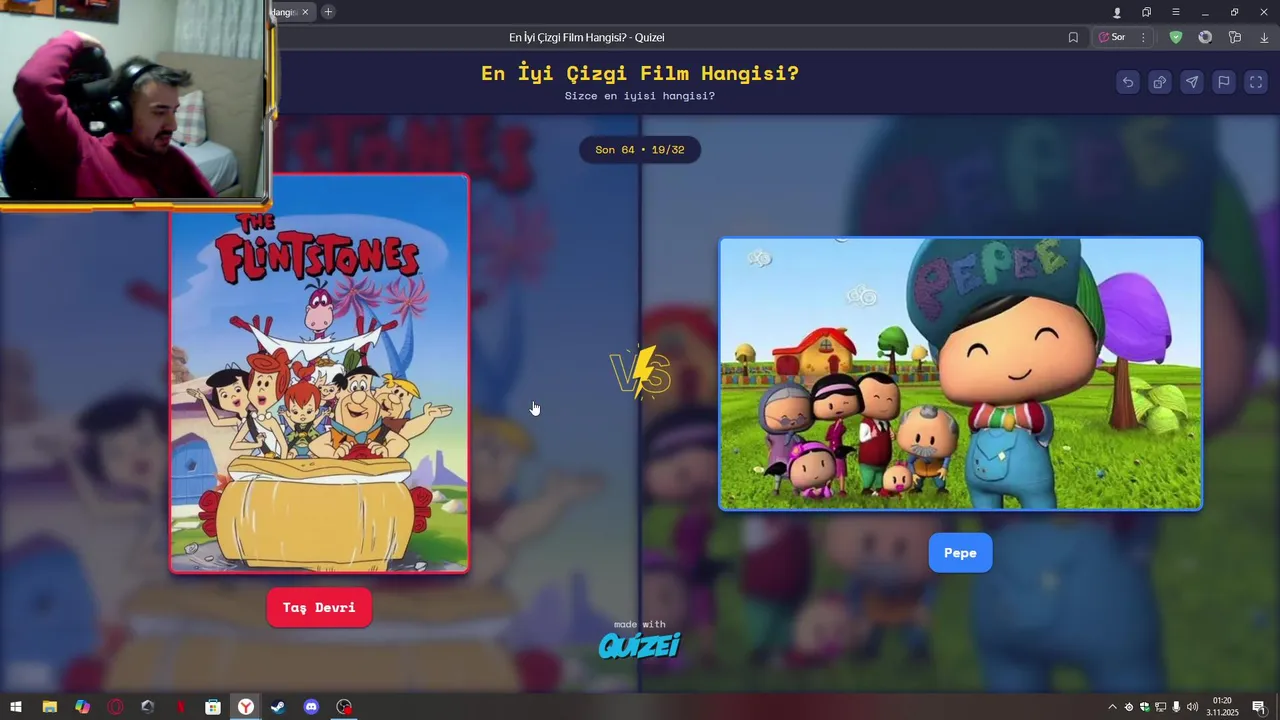Click the flag report button
1280x720 pixels.
click(x=1224, y=82)
